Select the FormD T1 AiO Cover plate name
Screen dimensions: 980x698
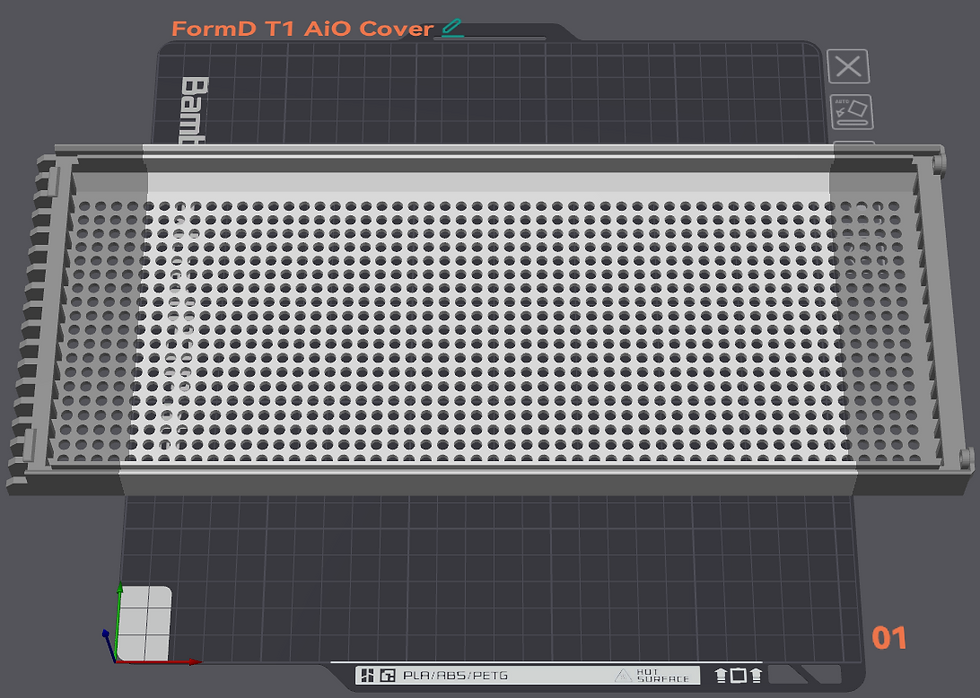[x=302, y=29]
